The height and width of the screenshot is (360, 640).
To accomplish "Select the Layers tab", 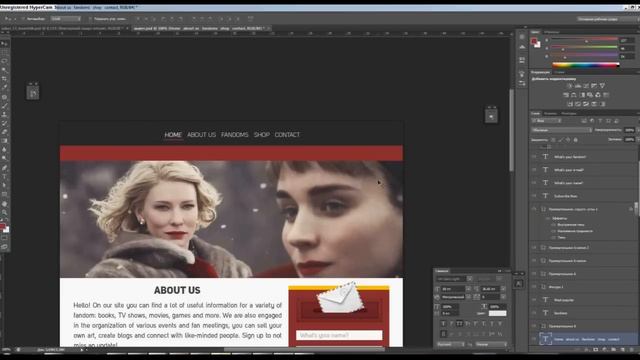I will click(x=536, y=113).
